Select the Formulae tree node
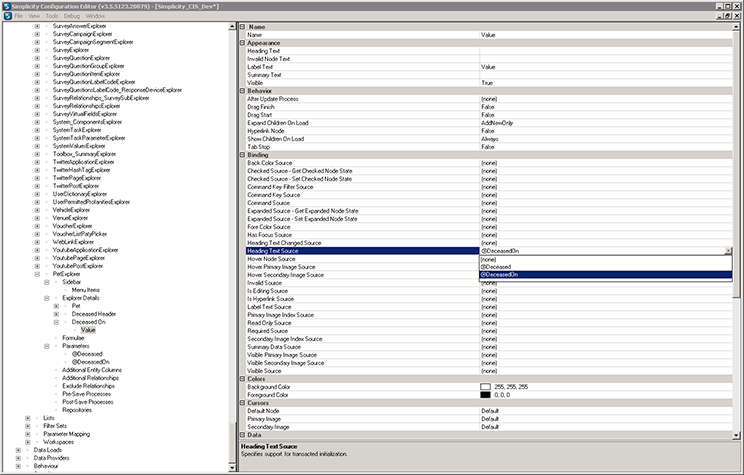This screenshot has height=475, width=744. point(73,338)
